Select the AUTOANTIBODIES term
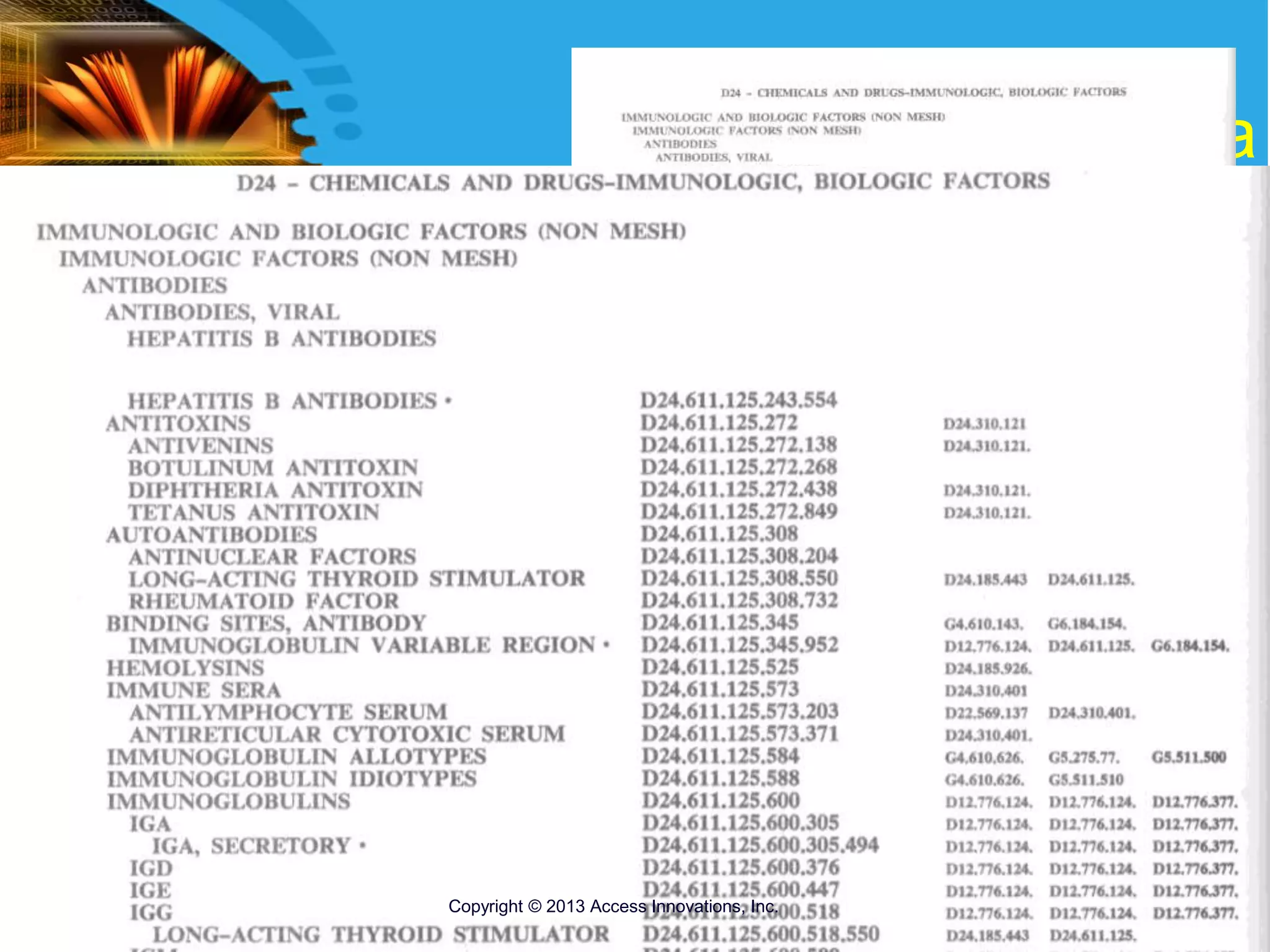1270x952 pixels. click(x=211, y=535)
